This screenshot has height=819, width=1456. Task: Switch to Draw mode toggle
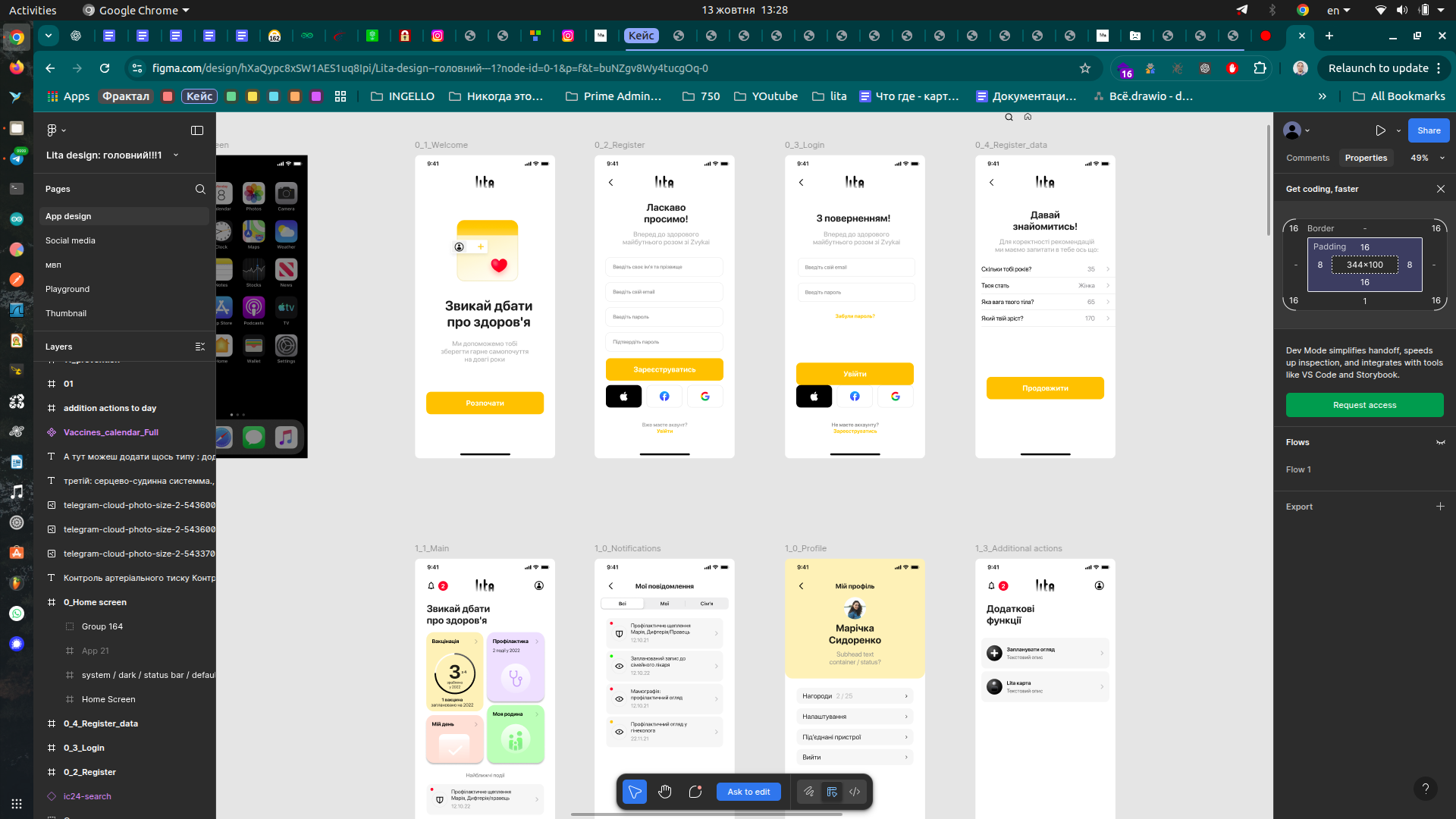pyautogui.click(x=809, y=792)
